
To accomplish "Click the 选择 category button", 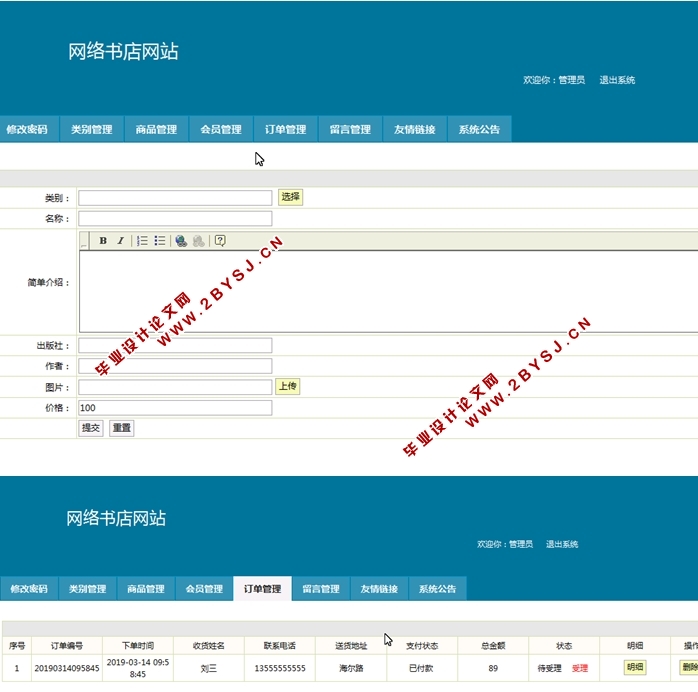I will point(291,197).
